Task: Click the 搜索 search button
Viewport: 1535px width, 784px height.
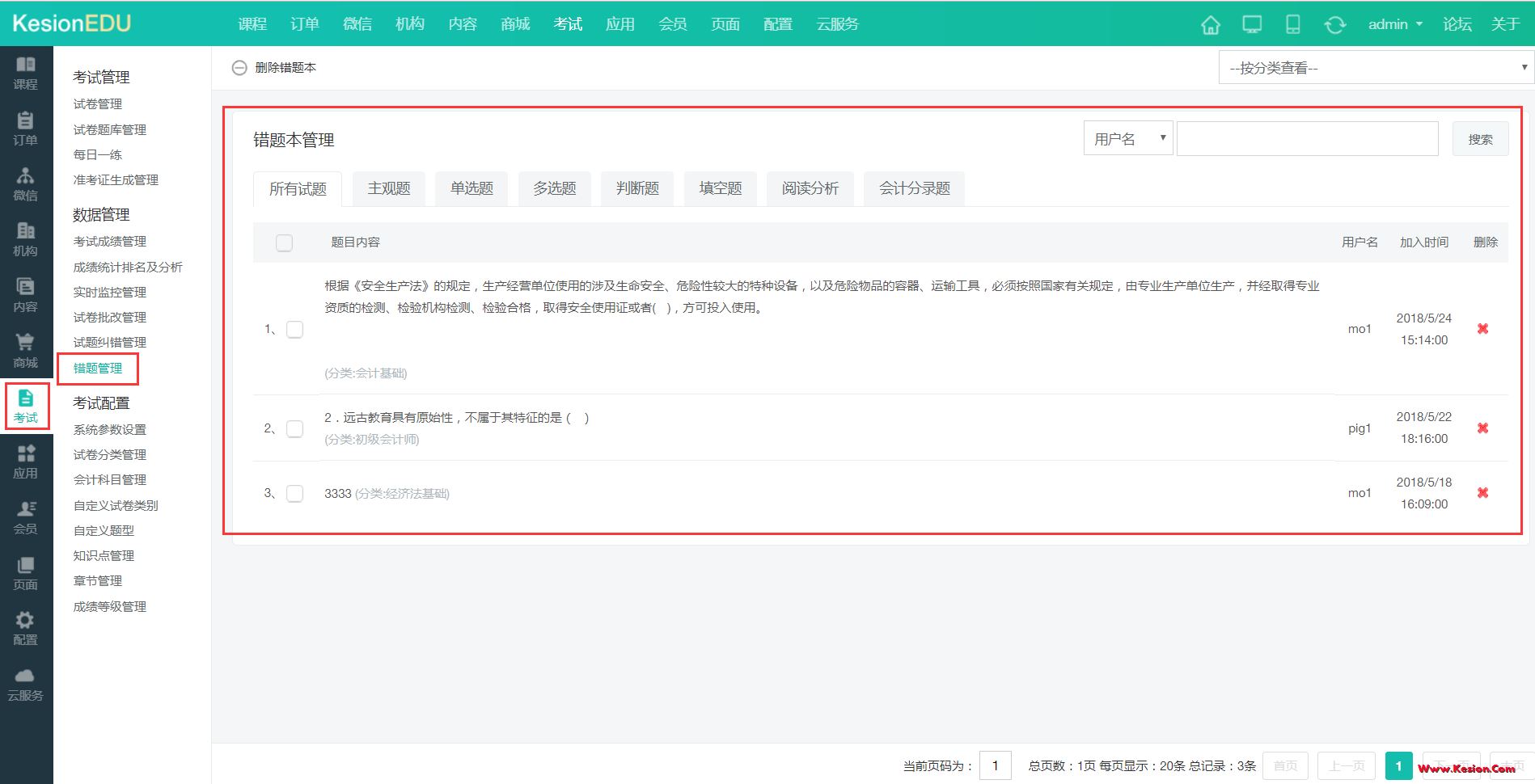Action: 1480,139
